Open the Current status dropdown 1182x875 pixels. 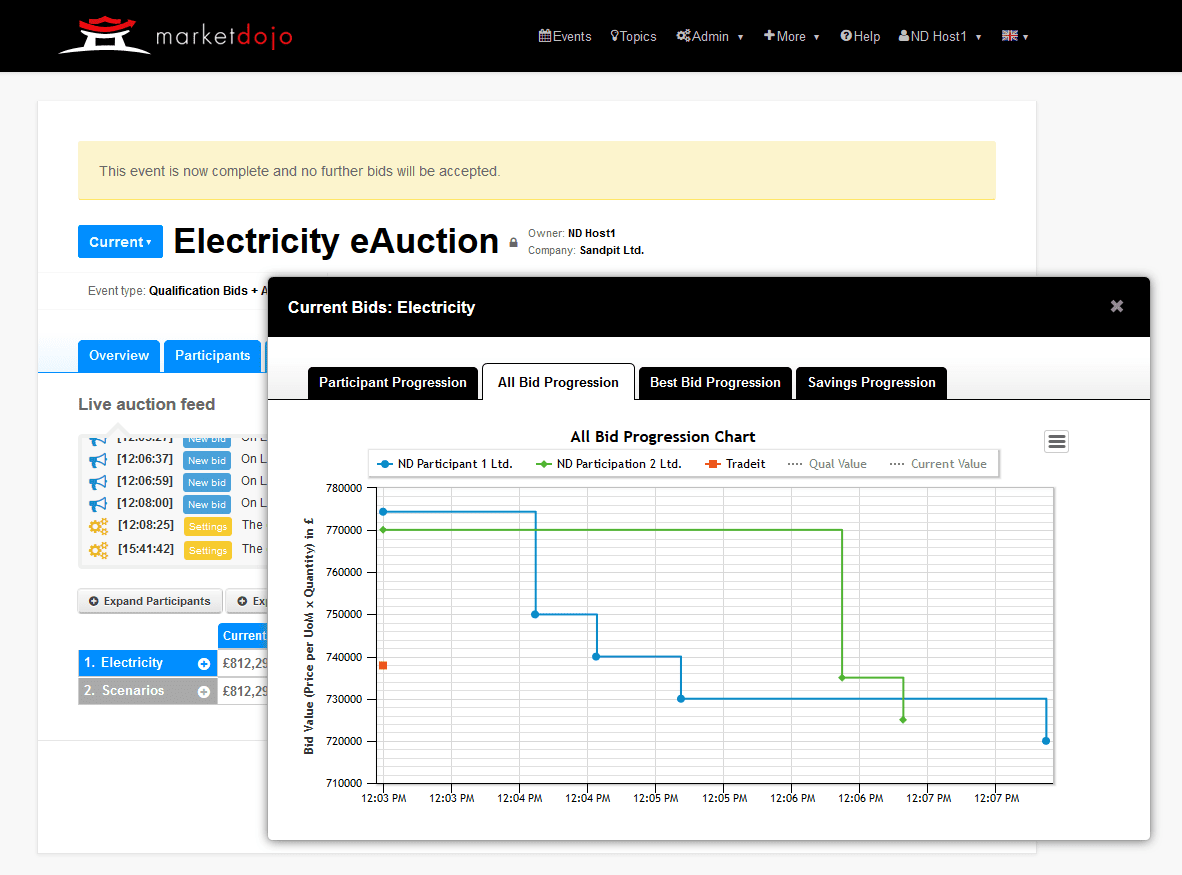[120, 242]
